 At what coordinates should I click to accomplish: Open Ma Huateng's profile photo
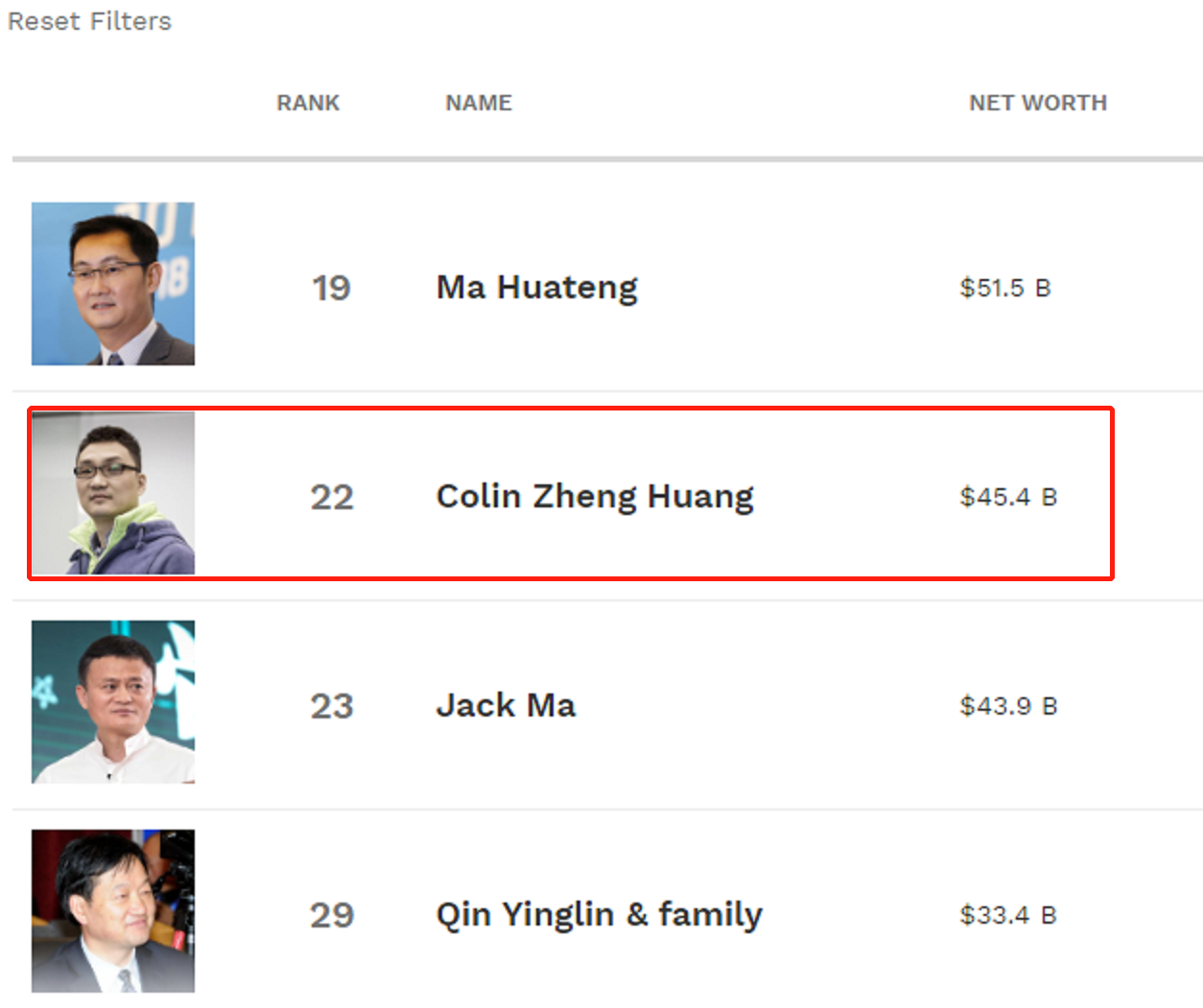(113, 284)
